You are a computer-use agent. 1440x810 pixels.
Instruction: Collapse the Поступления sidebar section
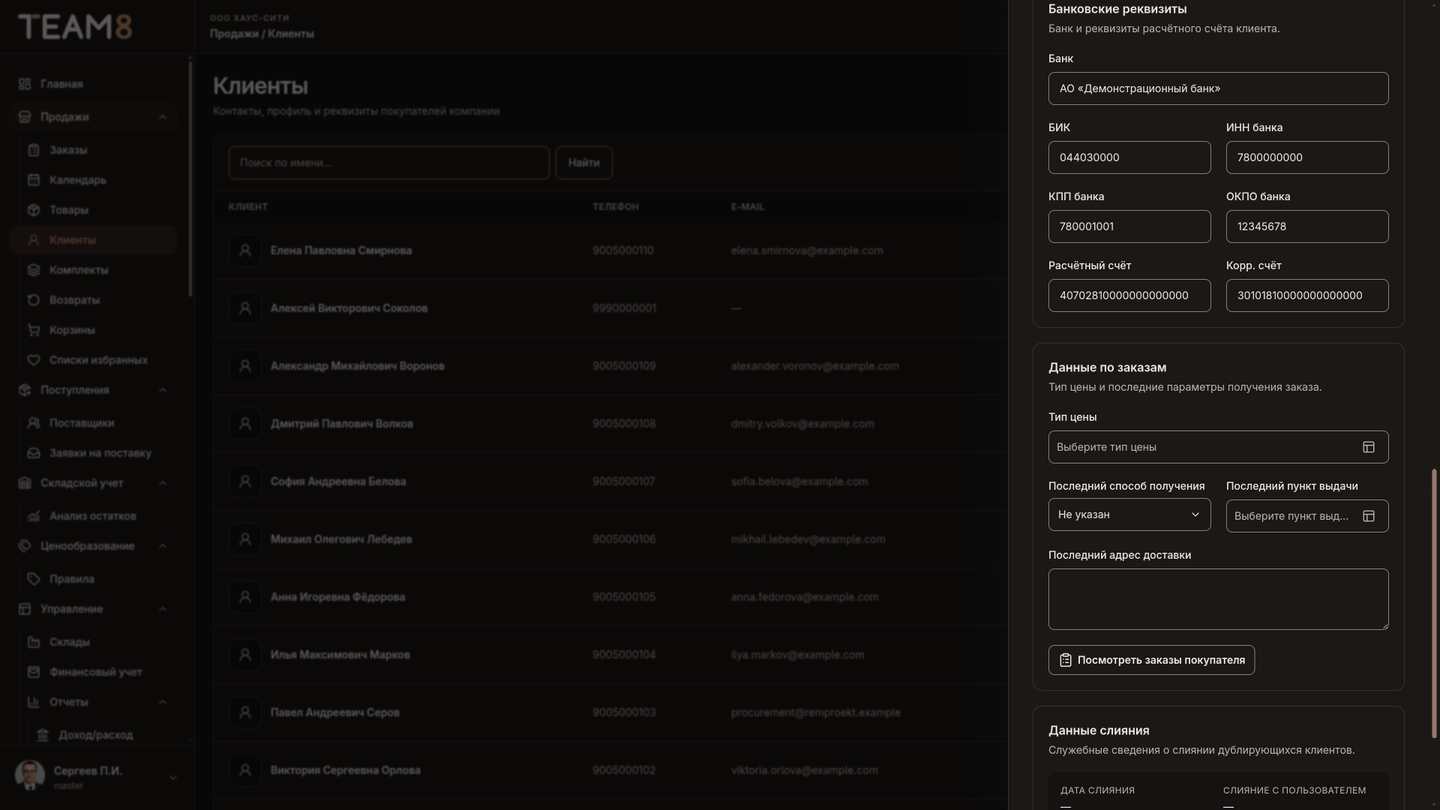(x=163, y=390)
